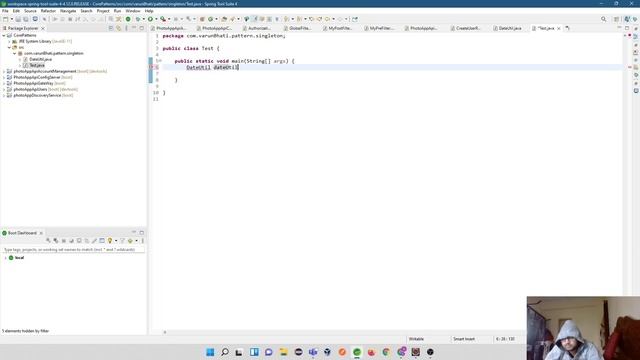Open the Run menu
Screen dimensions: 640x360
click(x=118, y=11)
